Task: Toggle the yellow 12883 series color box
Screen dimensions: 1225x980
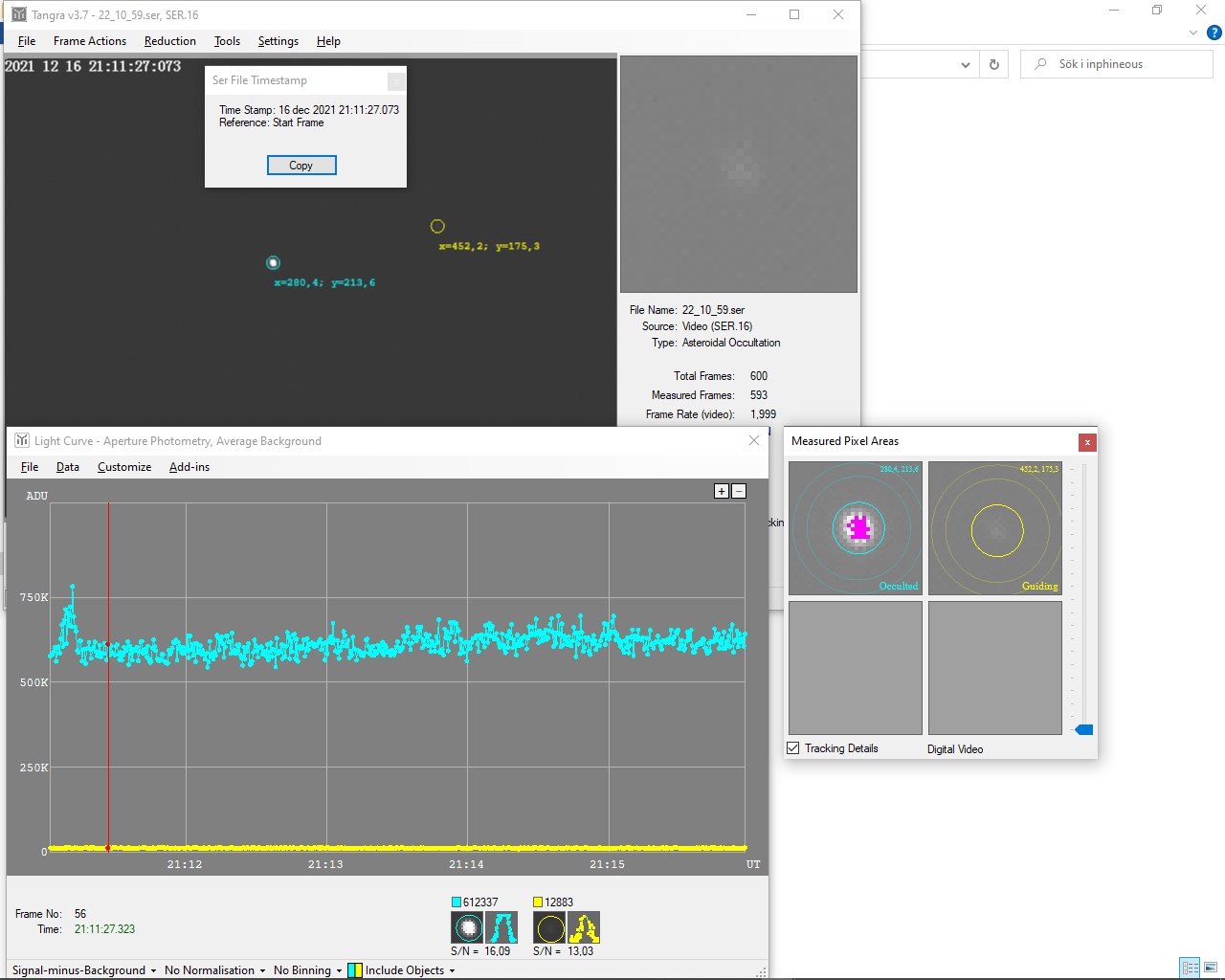Action: [x=538, y=902]
